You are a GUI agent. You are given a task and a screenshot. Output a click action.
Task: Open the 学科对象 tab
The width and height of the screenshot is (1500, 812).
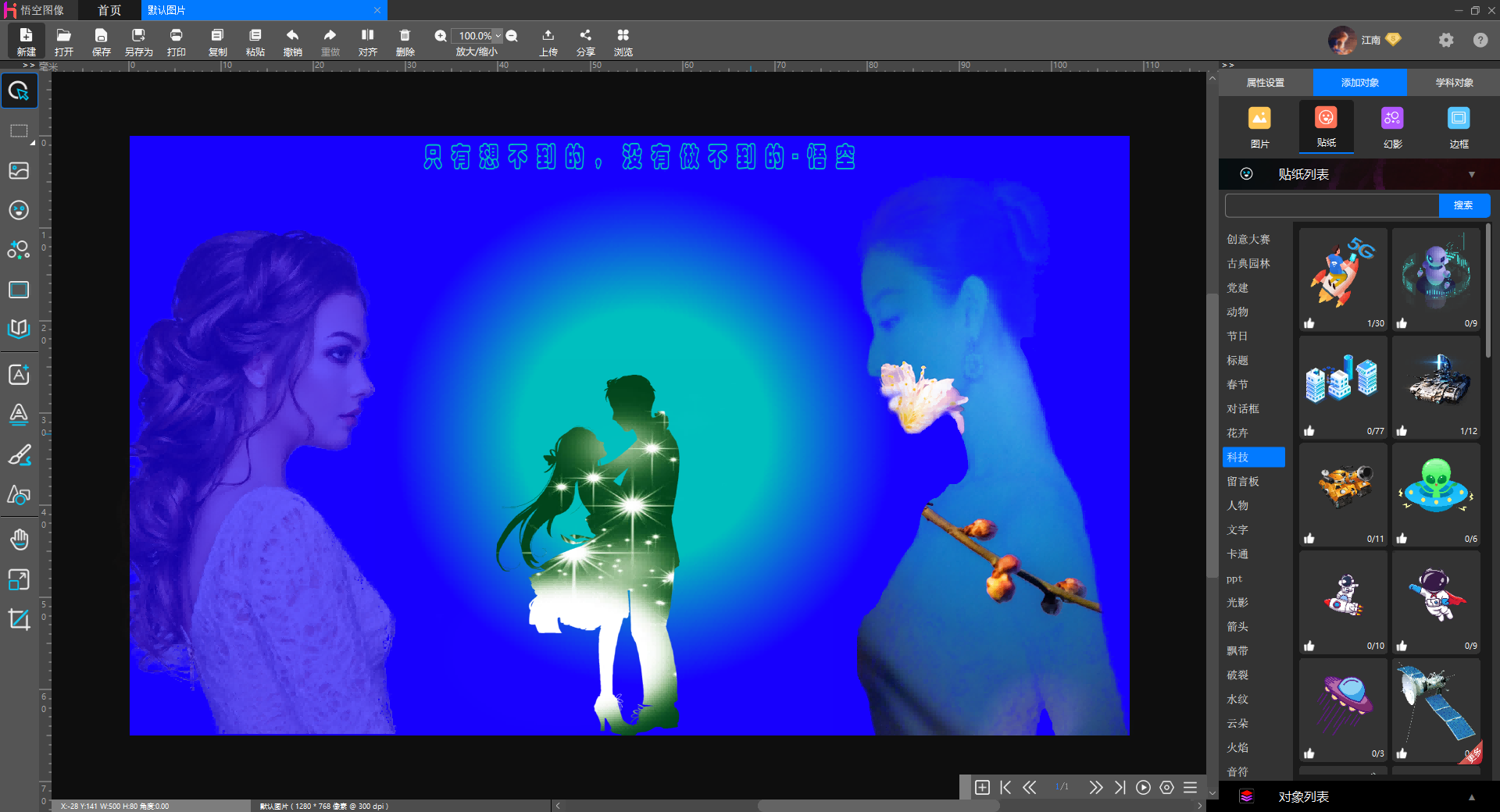point(1454,83)
